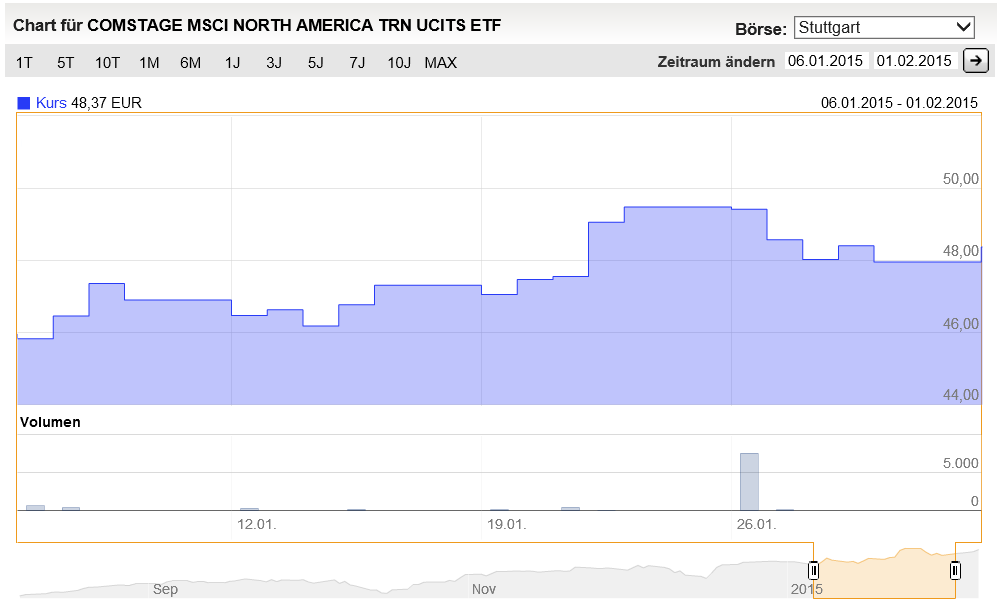The height and width of the screenshot is (607, 1004).
Task: Choose the 6M time range
Action: pyautogui.click(x=190, y=62)
